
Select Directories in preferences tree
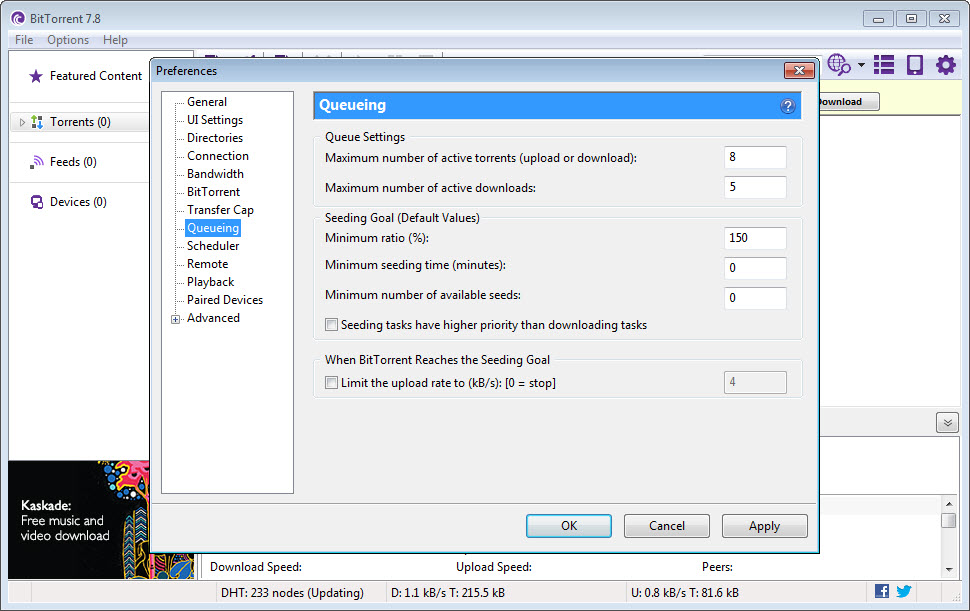click(x=215, y=138)
